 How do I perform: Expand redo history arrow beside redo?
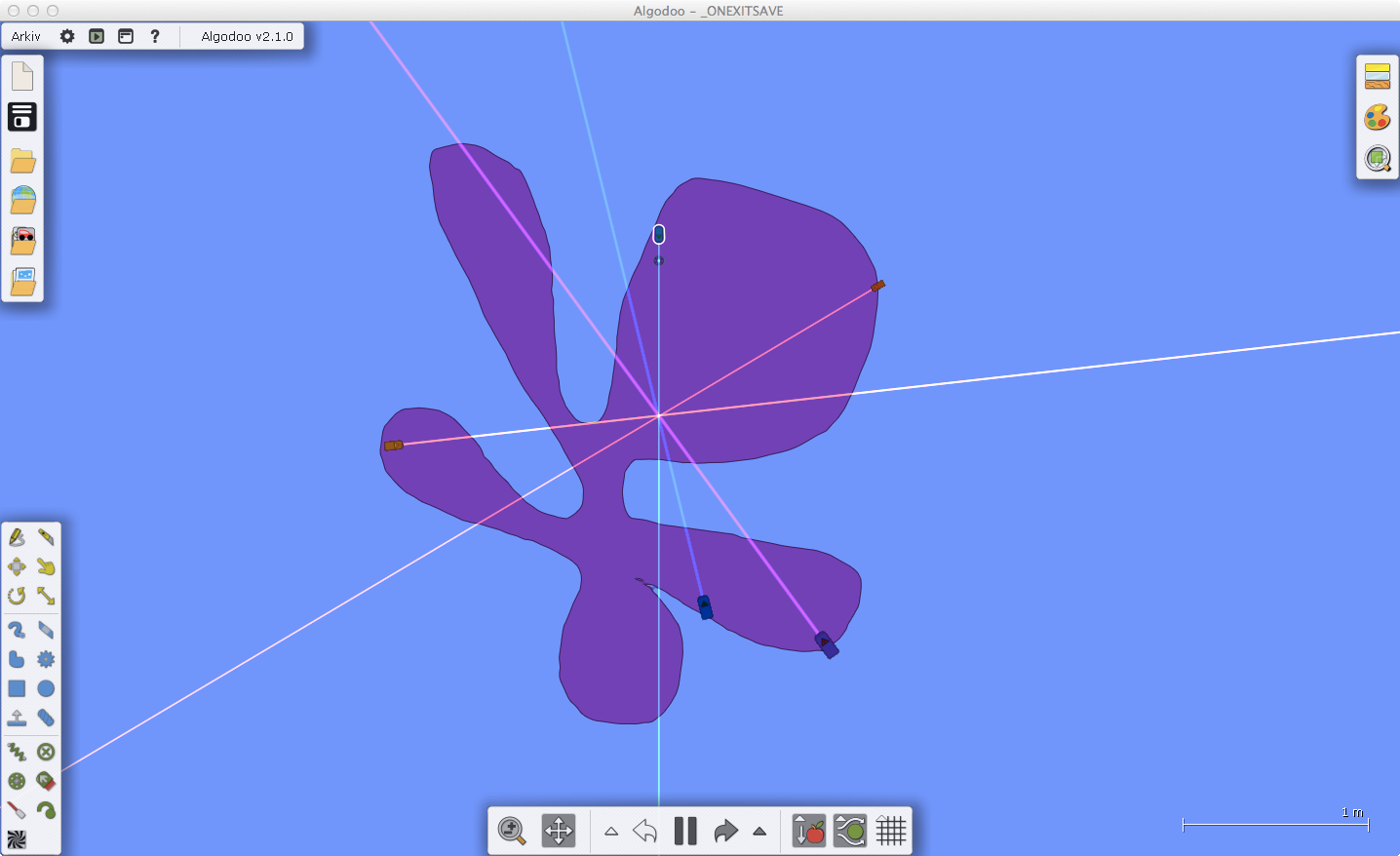[759, 832]
